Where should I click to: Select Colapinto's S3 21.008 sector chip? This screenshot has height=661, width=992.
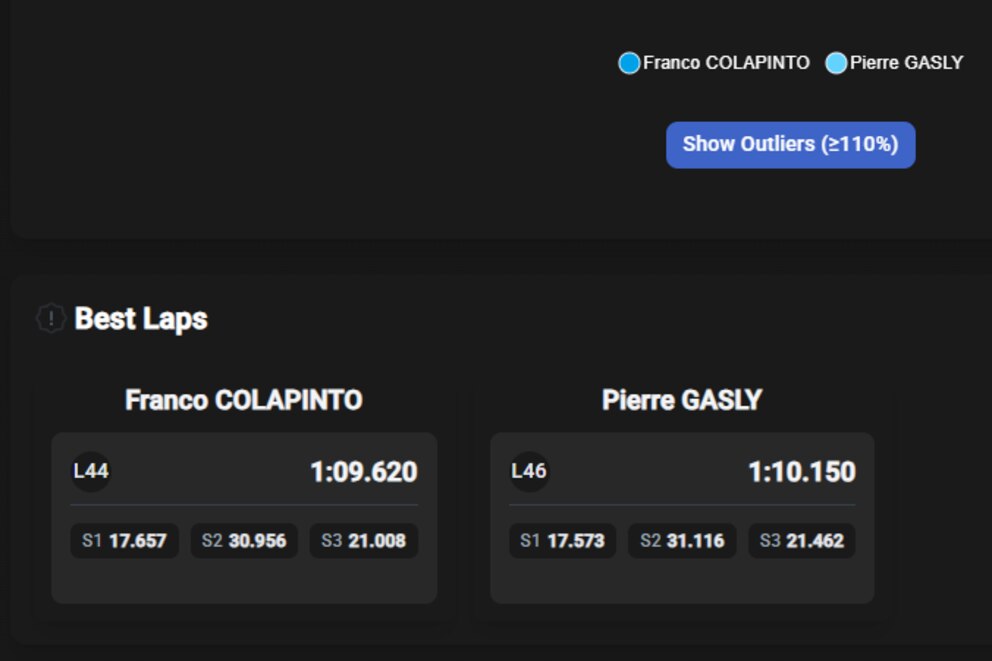(364, 541)
